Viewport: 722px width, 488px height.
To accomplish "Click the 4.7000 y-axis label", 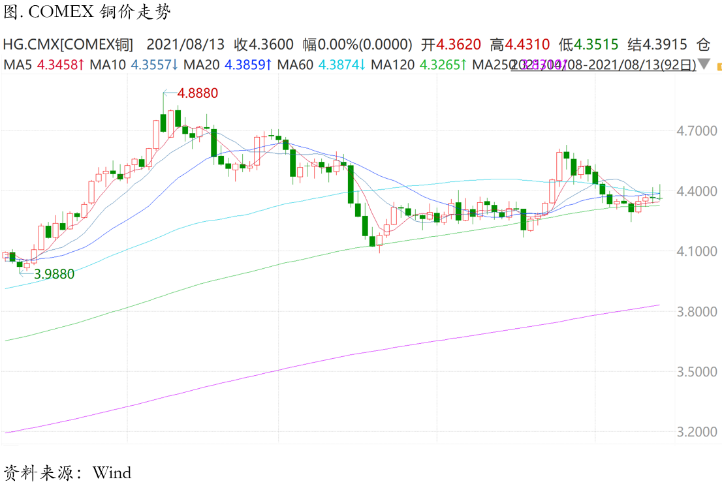I will pyautogui.click(x=697, y=131).
